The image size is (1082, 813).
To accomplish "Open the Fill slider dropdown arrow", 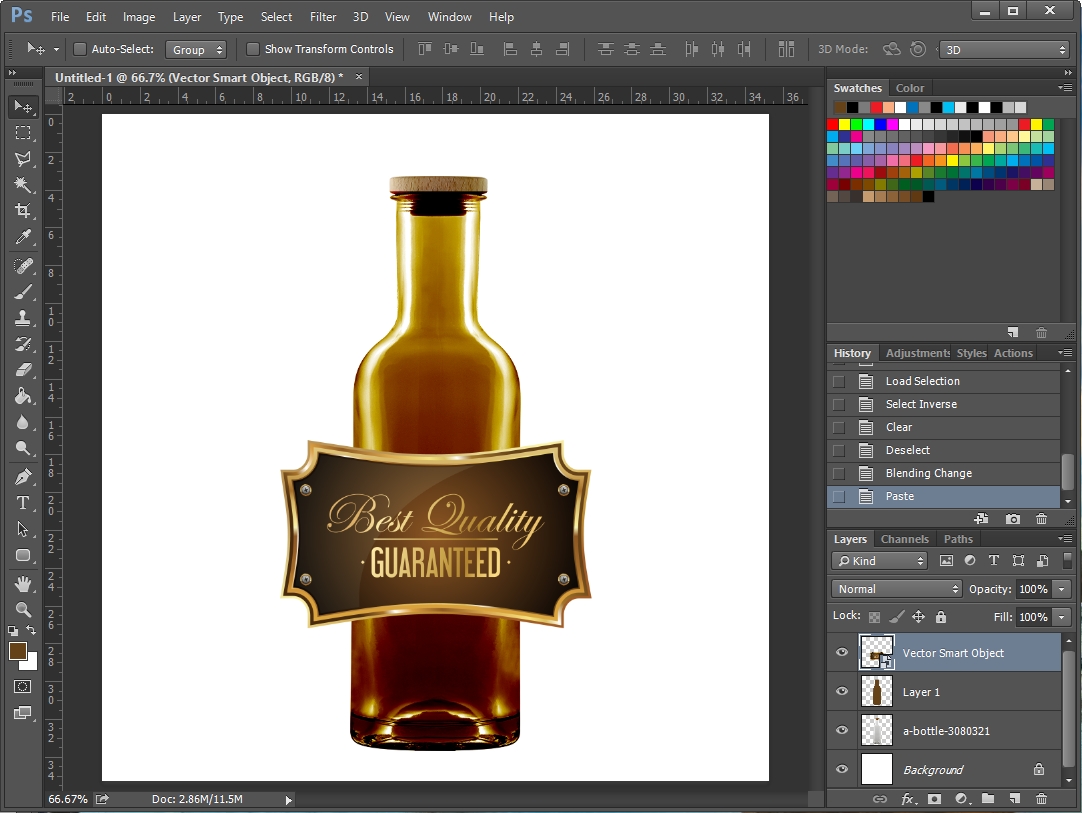I will coord(1061,617).
